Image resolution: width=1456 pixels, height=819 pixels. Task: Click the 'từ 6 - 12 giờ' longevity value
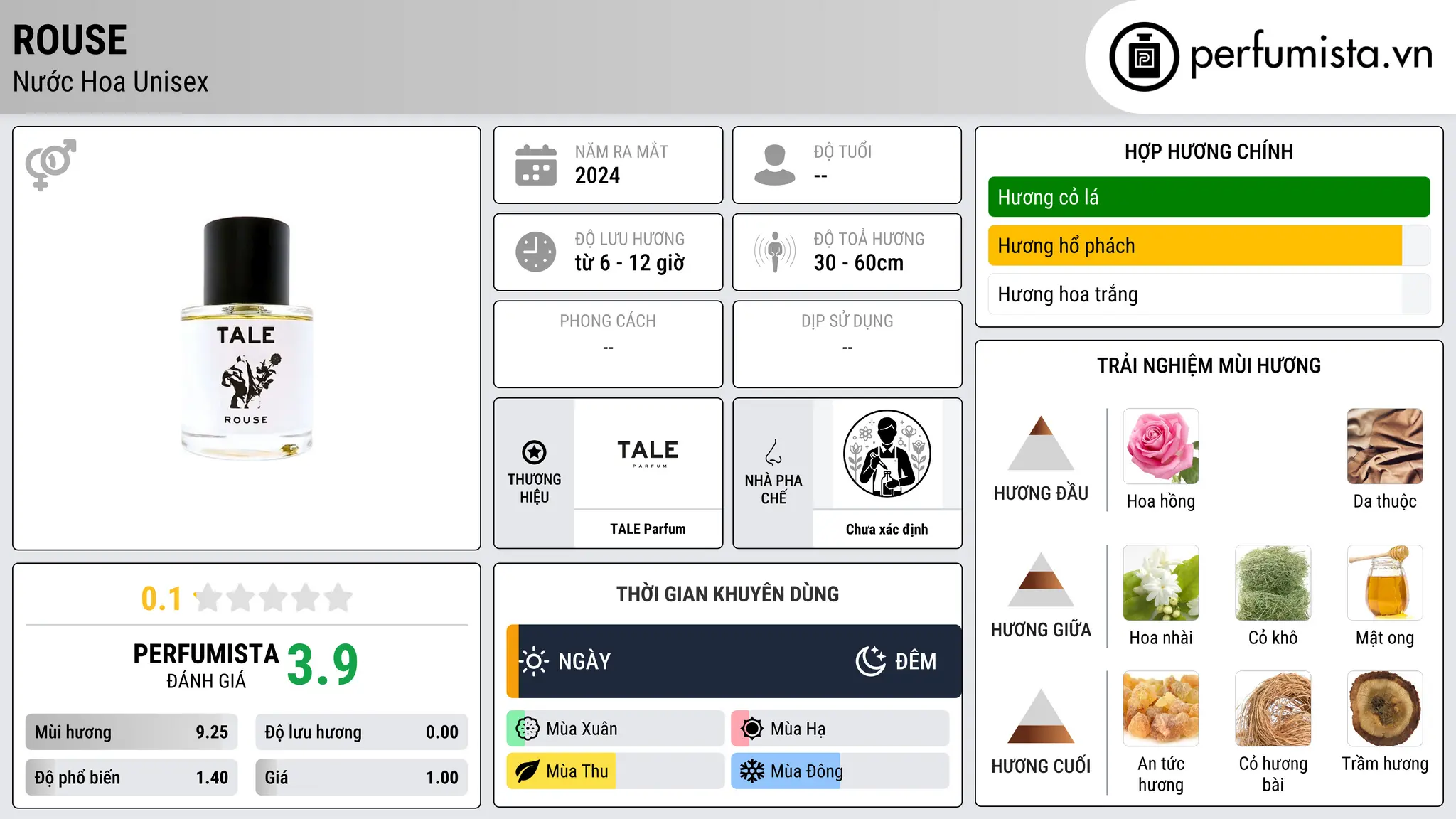630,263
